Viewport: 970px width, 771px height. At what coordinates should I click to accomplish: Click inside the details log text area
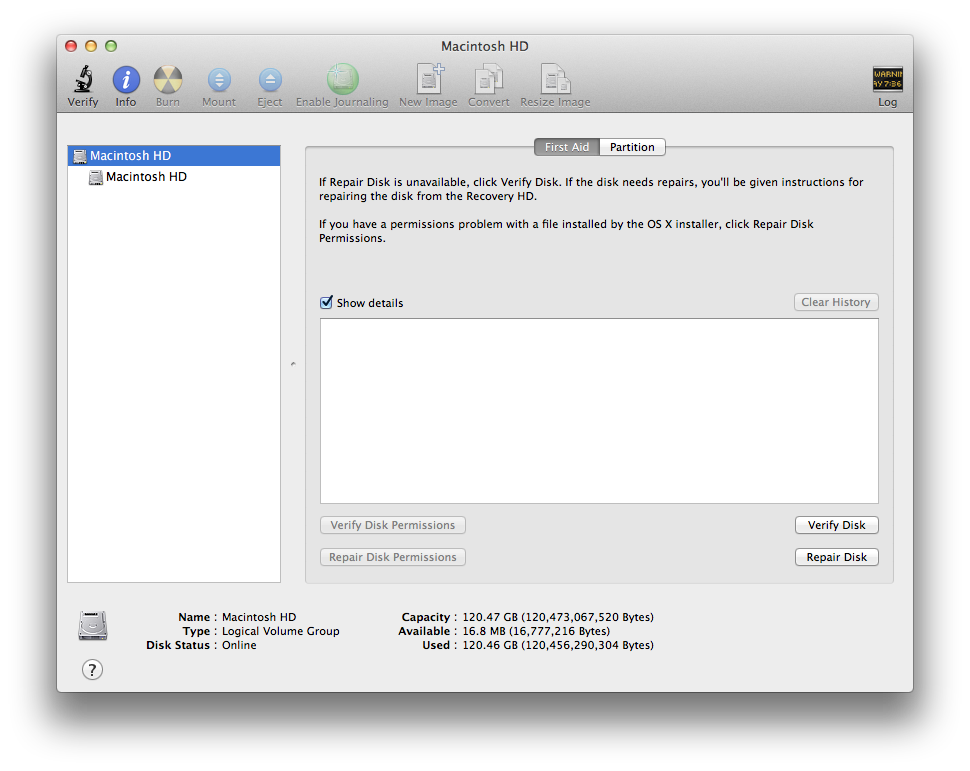point(599,411)
